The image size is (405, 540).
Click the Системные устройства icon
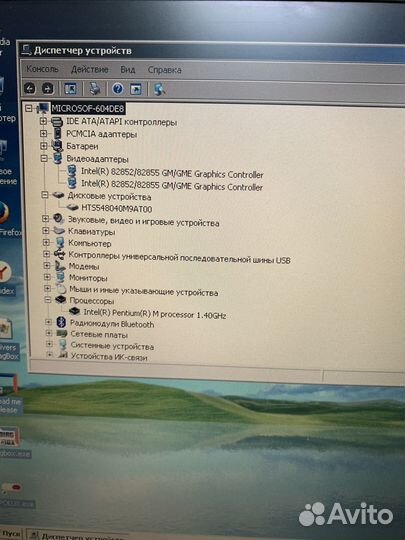click(x=62, y=344)
